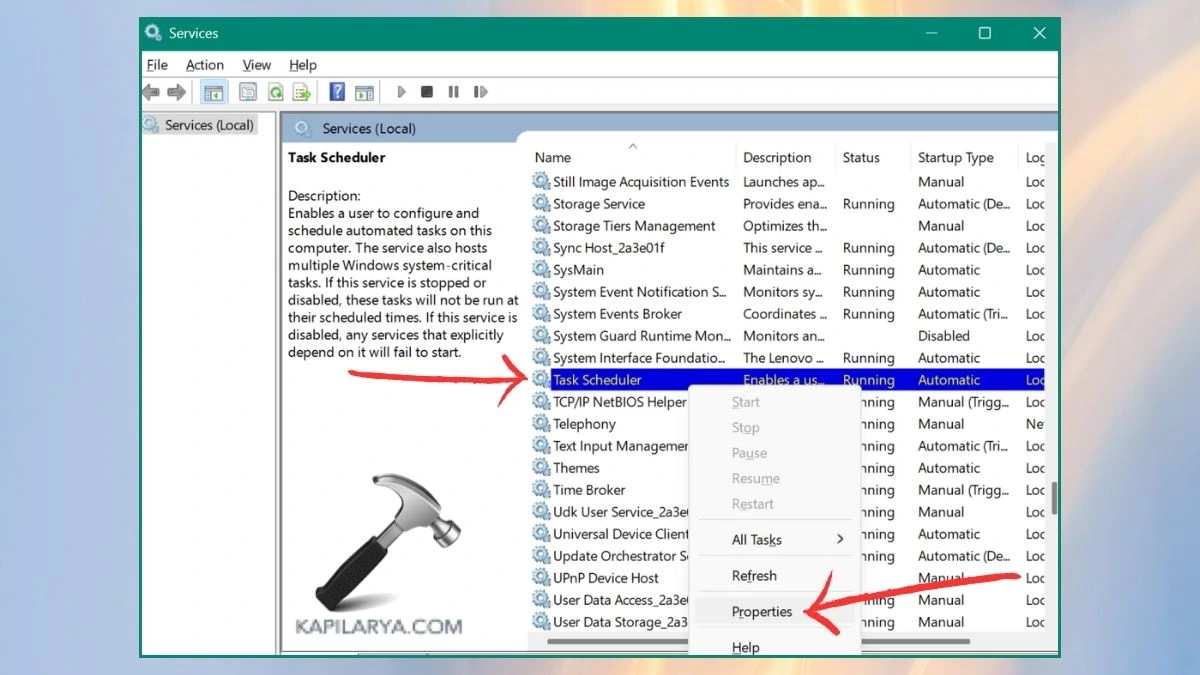Open the View menu

point(256,64)
